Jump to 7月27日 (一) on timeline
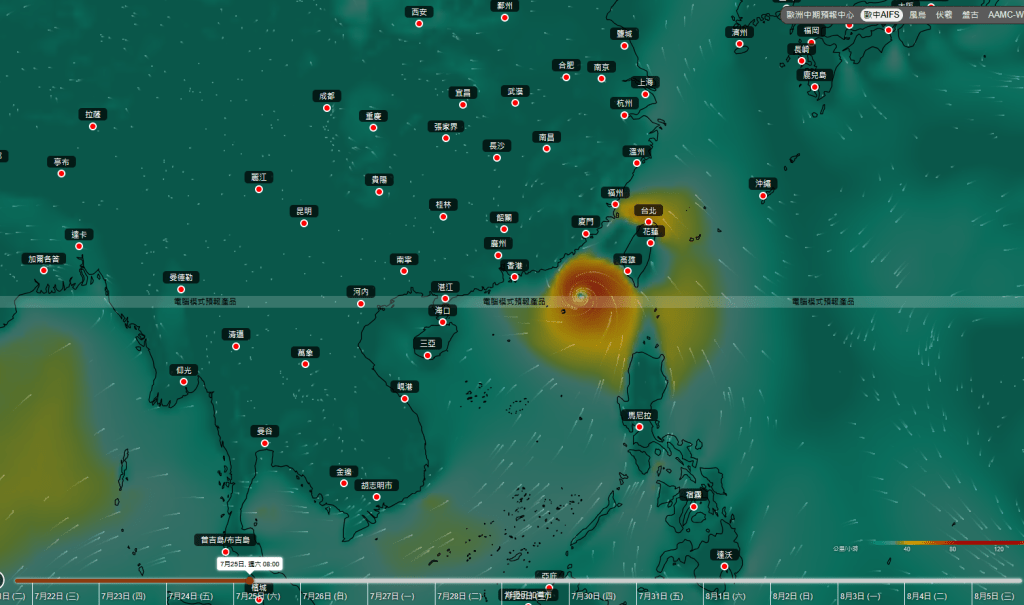 pos(392,596)
